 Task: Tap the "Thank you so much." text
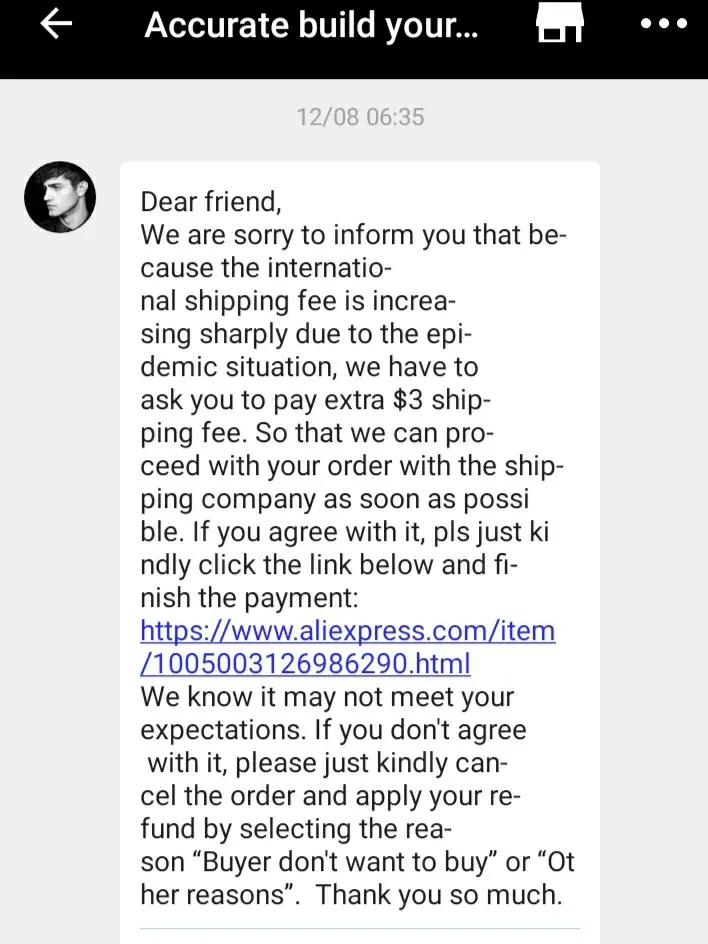pyautogui.click(x=439, y=894)
